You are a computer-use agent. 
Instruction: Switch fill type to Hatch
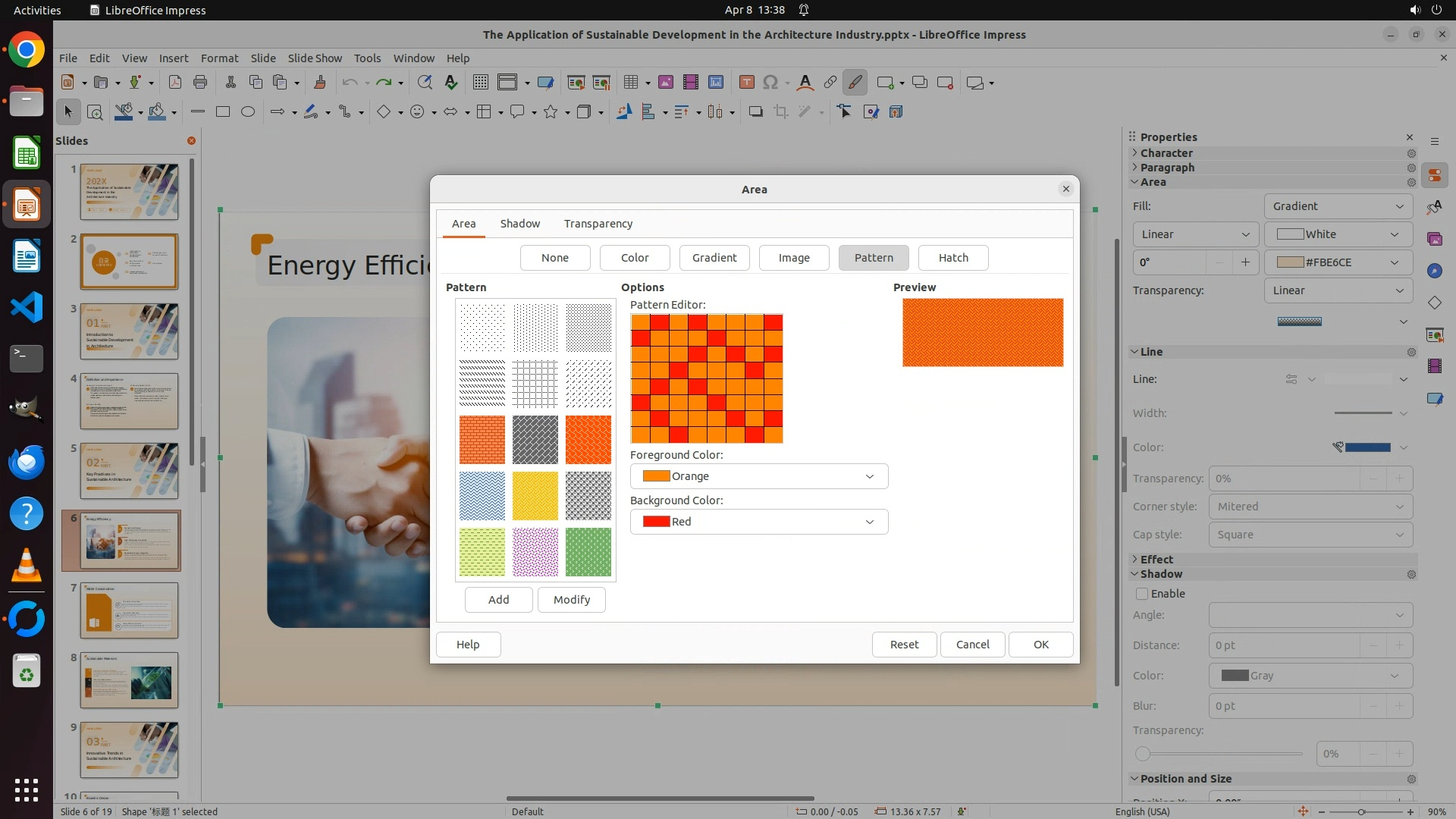953,258
